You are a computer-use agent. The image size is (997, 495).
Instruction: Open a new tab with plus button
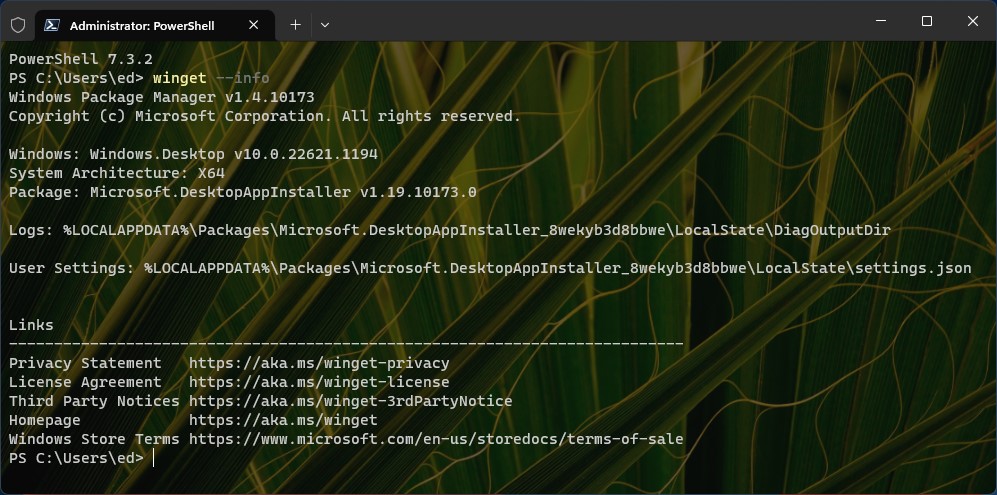coord(295,25)
